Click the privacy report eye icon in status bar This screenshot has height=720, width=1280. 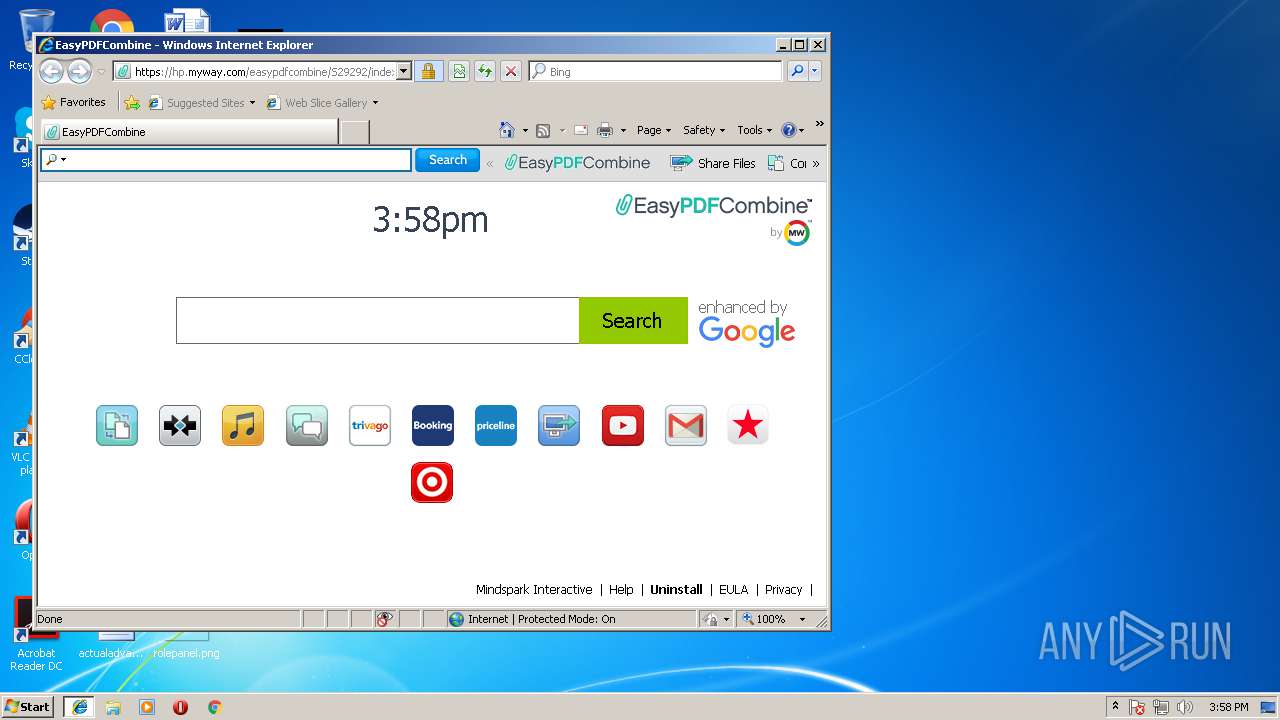point(384,619)
